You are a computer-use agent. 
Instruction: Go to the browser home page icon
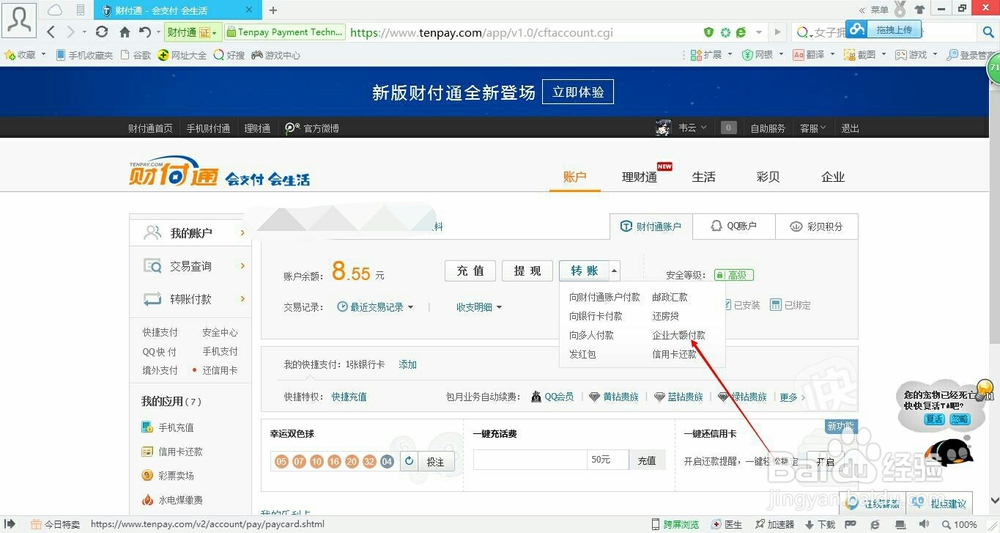click(125, 32)
